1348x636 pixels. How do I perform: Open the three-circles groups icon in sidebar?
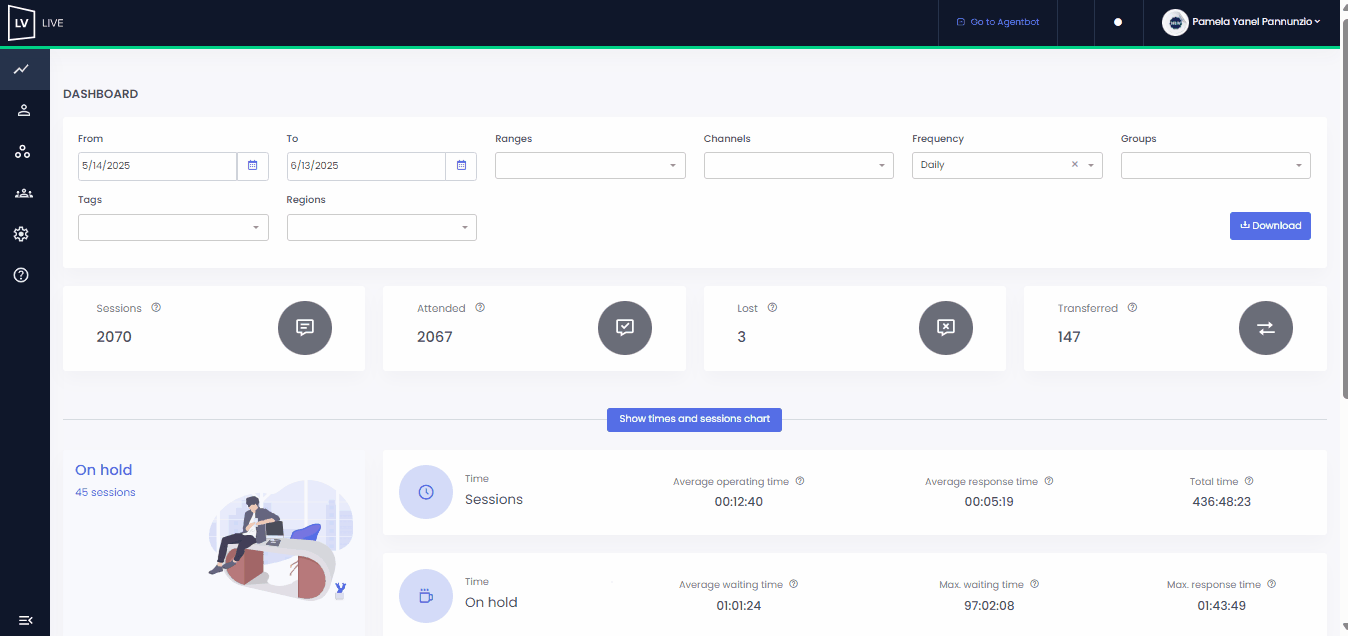(x=22, y=152)
